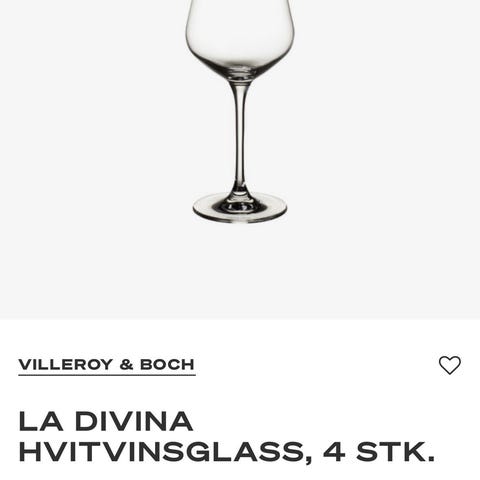Open the wine glass product image
The image size is (480, 480).
pos(240,159)
